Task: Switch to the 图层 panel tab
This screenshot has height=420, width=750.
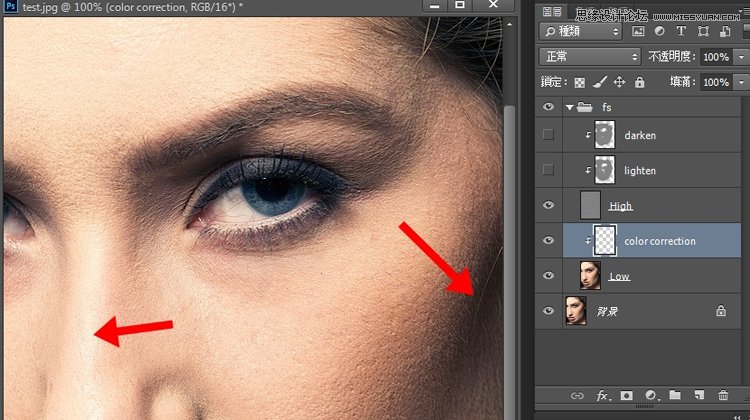Action: point(552,11)
